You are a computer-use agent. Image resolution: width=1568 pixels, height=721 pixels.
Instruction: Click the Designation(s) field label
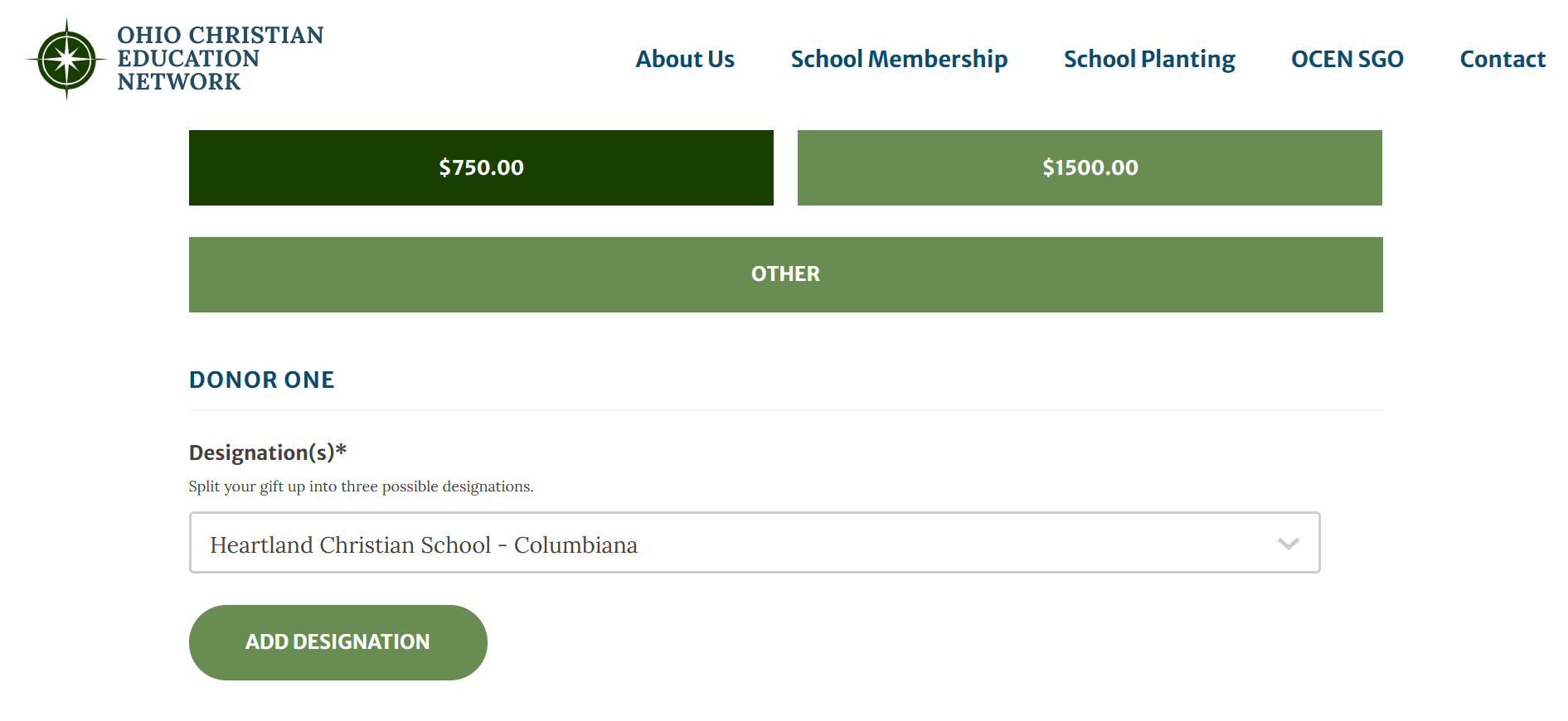261,452
